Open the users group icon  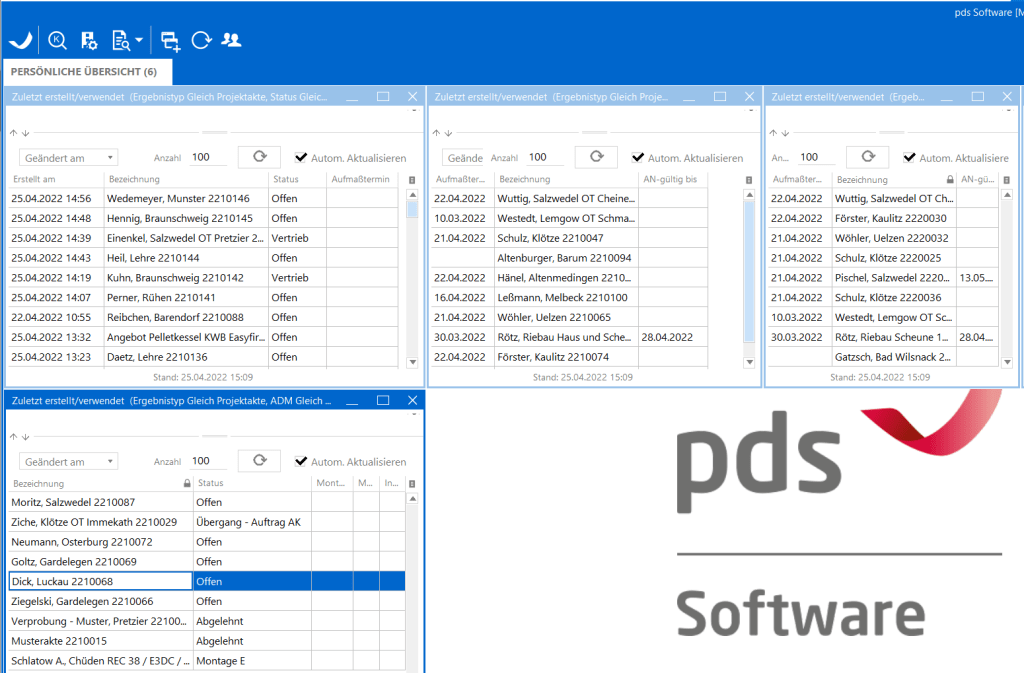231,40
